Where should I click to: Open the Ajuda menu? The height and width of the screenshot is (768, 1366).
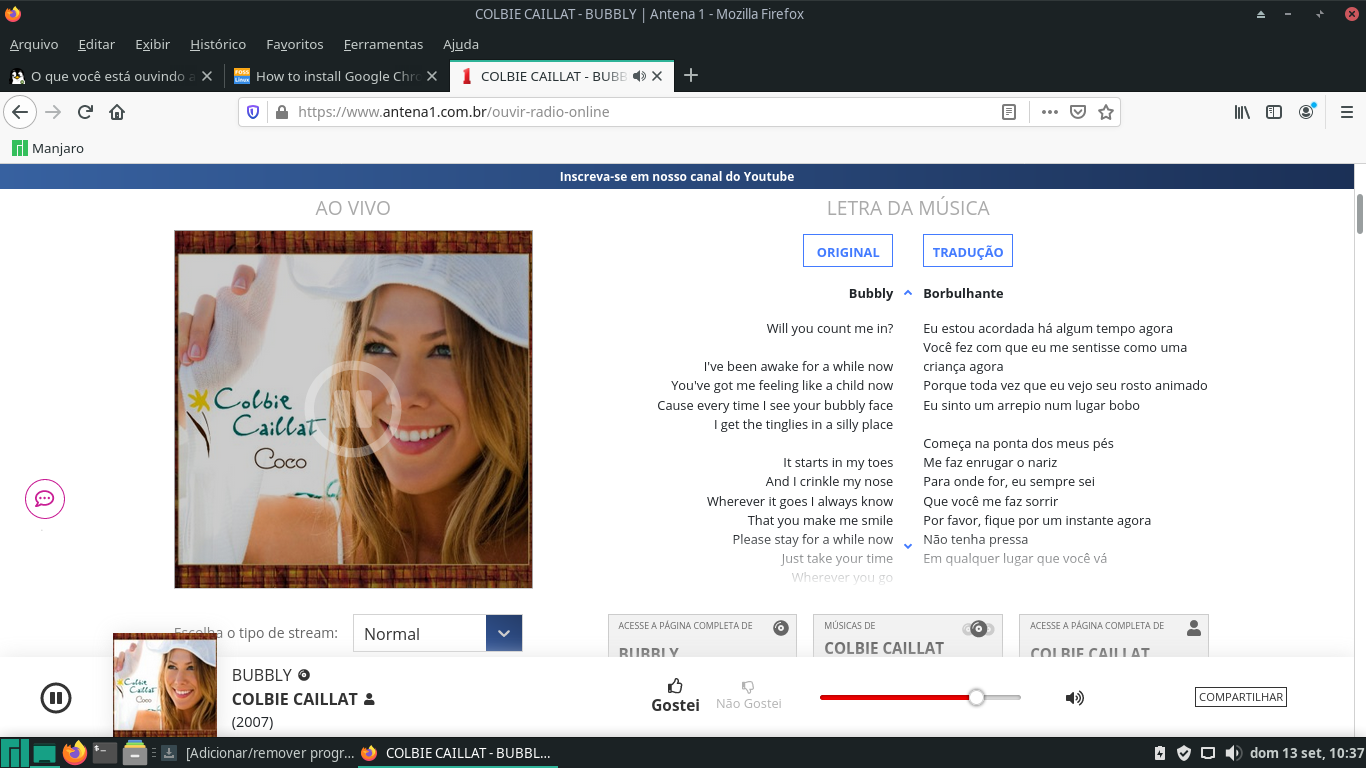461,44
